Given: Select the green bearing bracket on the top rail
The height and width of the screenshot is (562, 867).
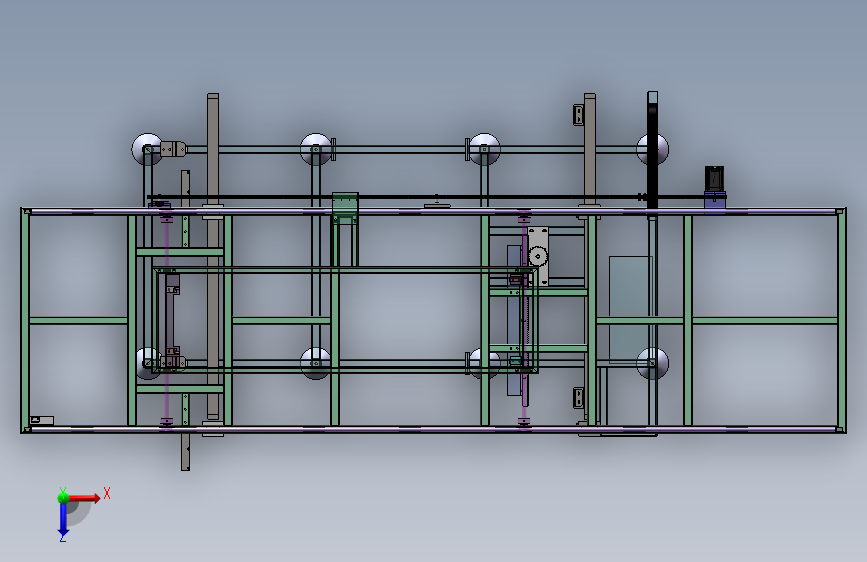Looking at the screenshot, I should [x=345, y=208].
